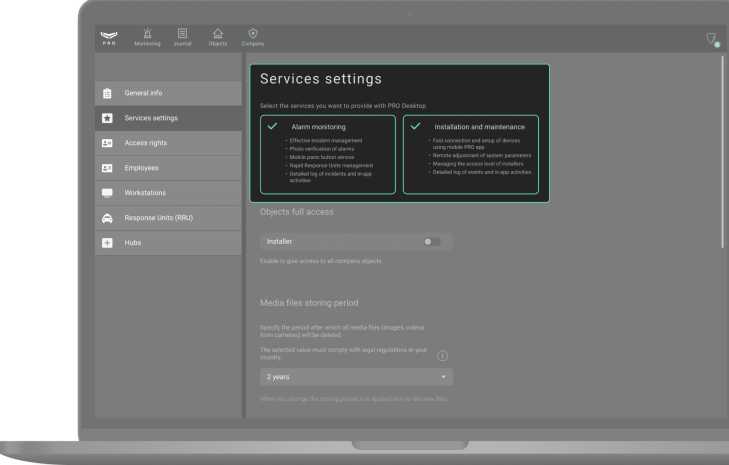Click the security status shield icon
The width and height of the screenshot is (729, 465).
[x=711, y=39]
